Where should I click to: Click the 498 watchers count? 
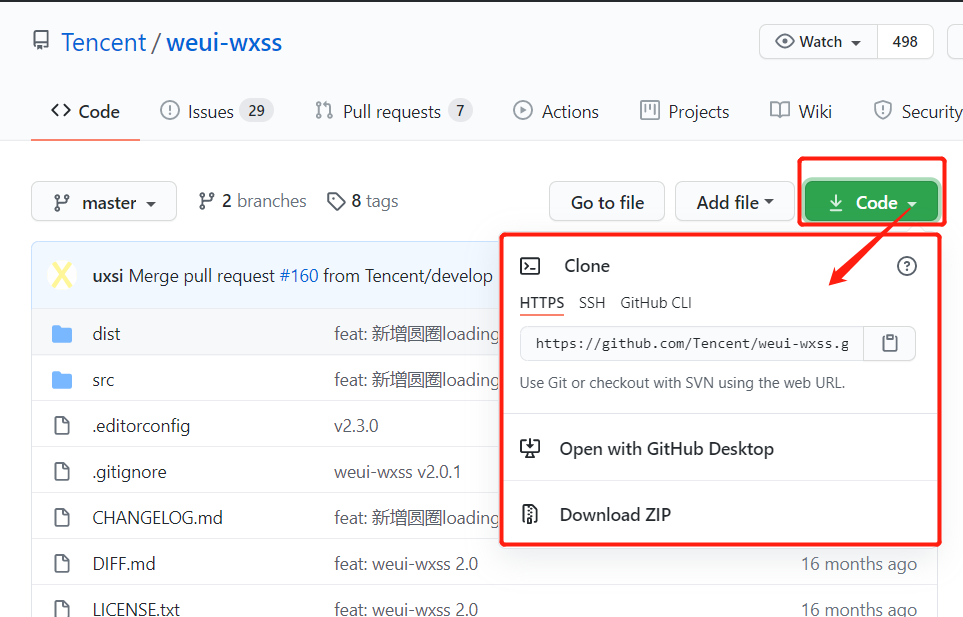(x=905, y=42)
